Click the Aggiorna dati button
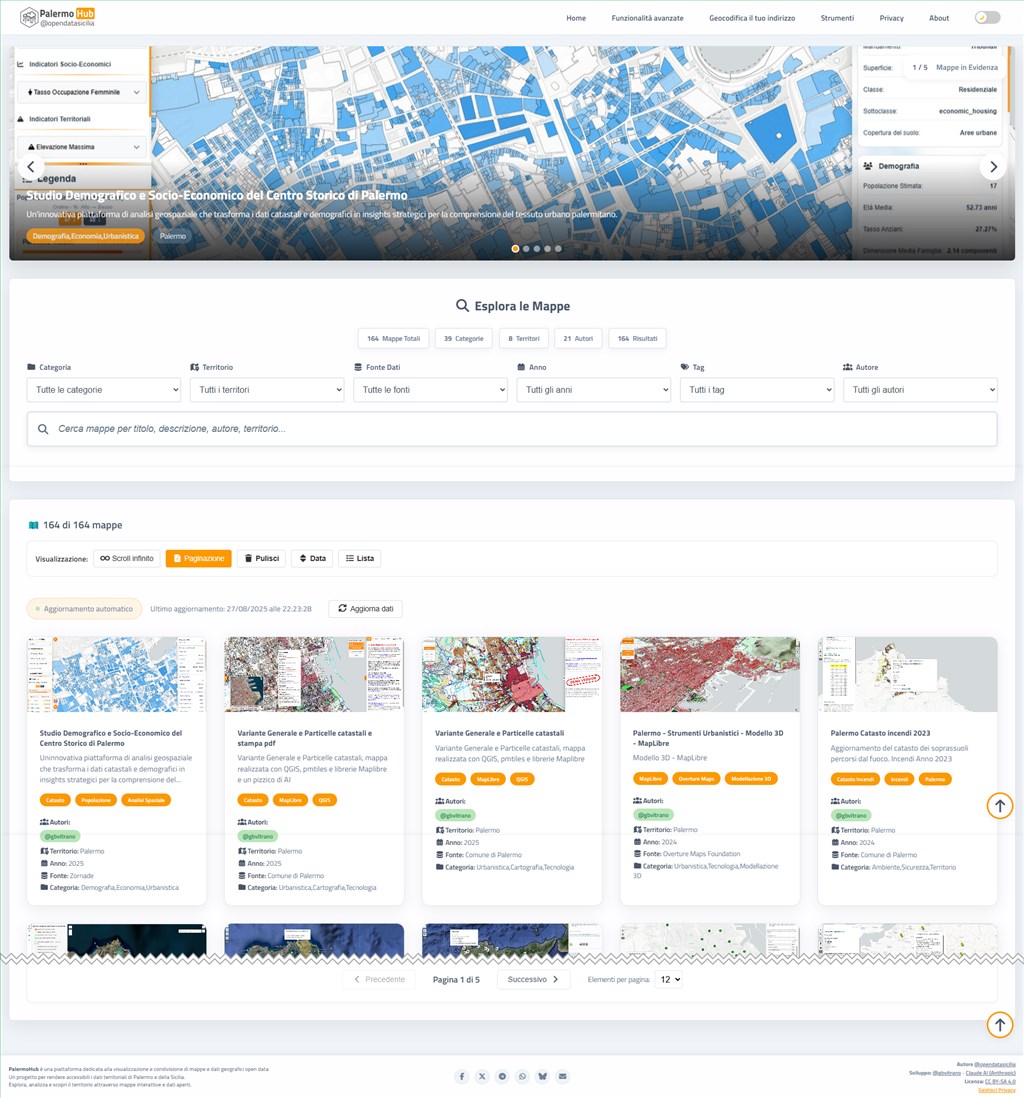Screen dimensions: 1024x1098 (362, 608)
